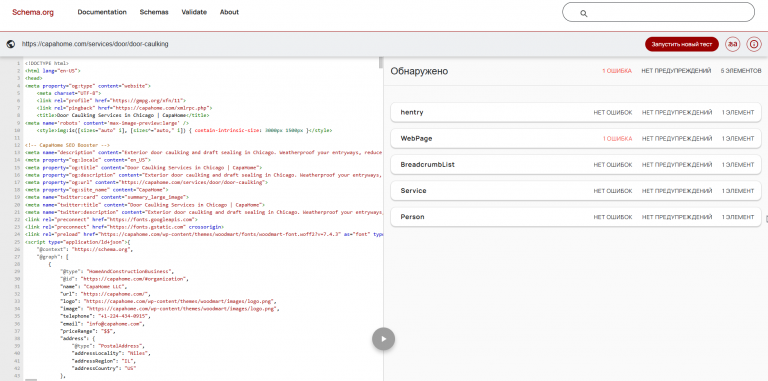
Task: Open the language selector icon
Action: pyautogui.click(x=733, y=44)
